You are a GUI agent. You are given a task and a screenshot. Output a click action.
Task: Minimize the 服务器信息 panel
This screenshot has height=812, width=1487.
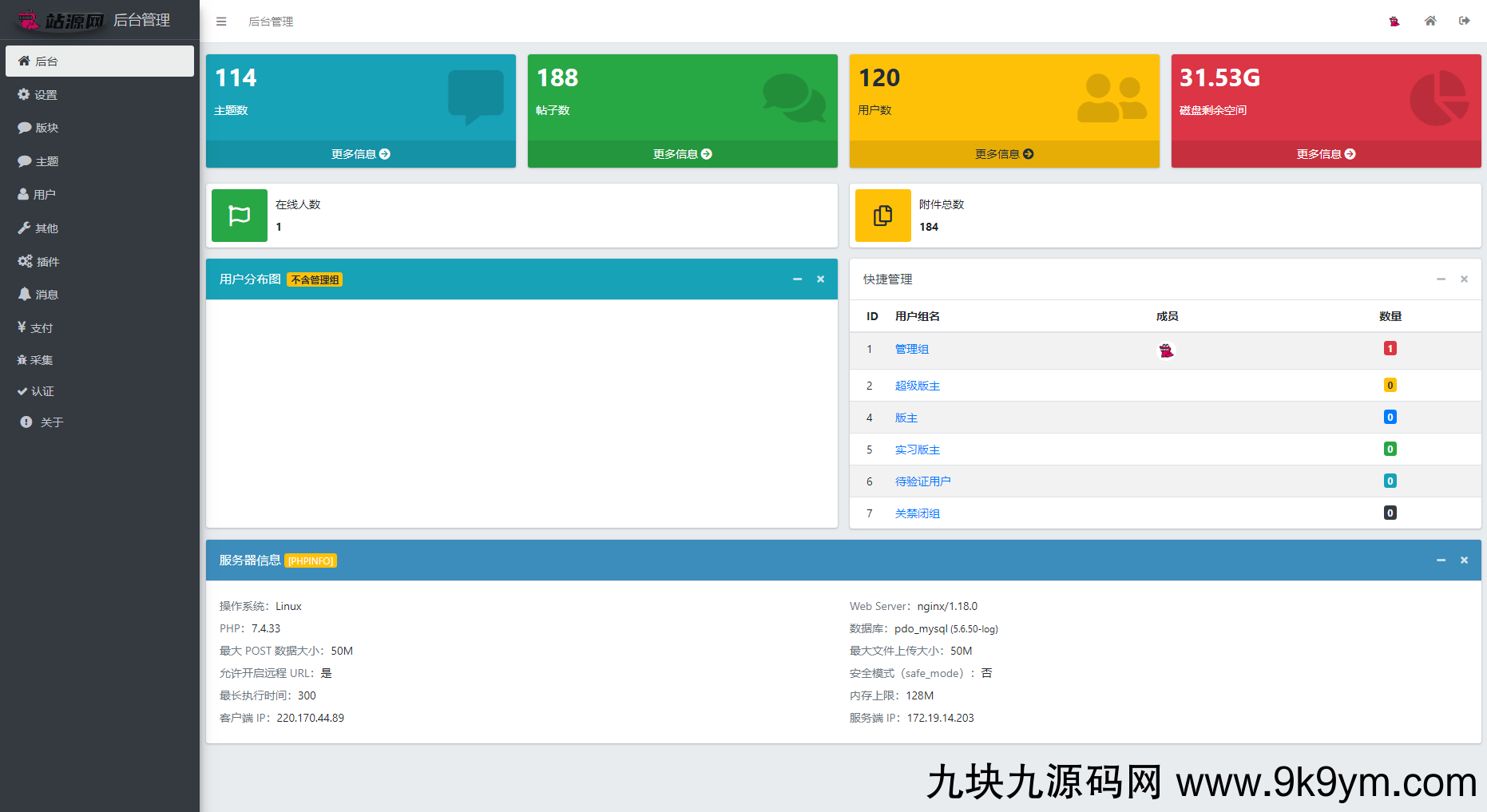1441,560
